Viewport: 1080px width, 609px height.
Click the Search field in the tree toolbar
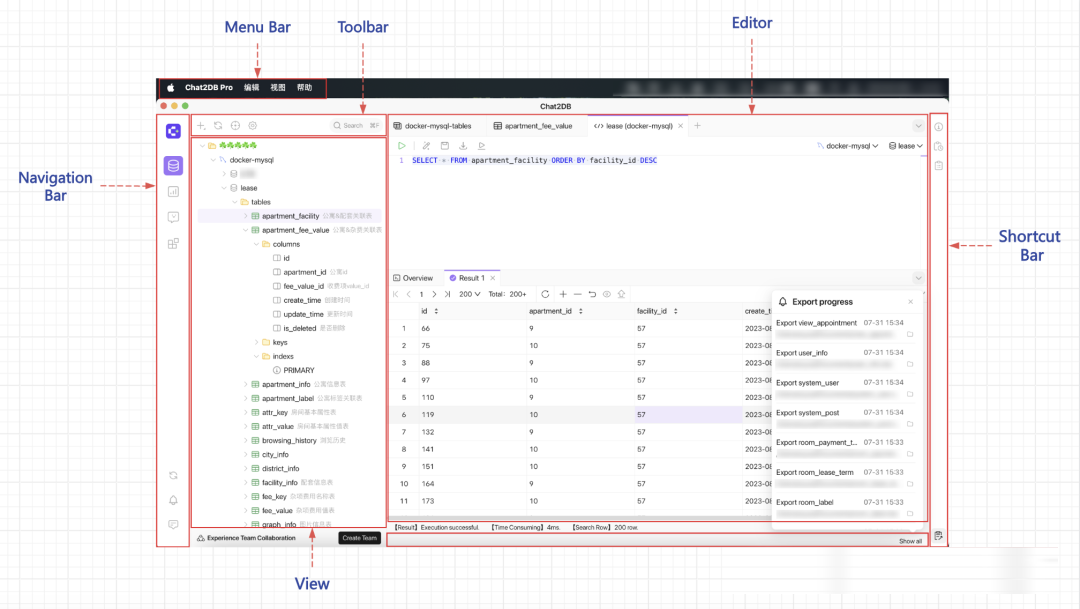pos(355,126)
